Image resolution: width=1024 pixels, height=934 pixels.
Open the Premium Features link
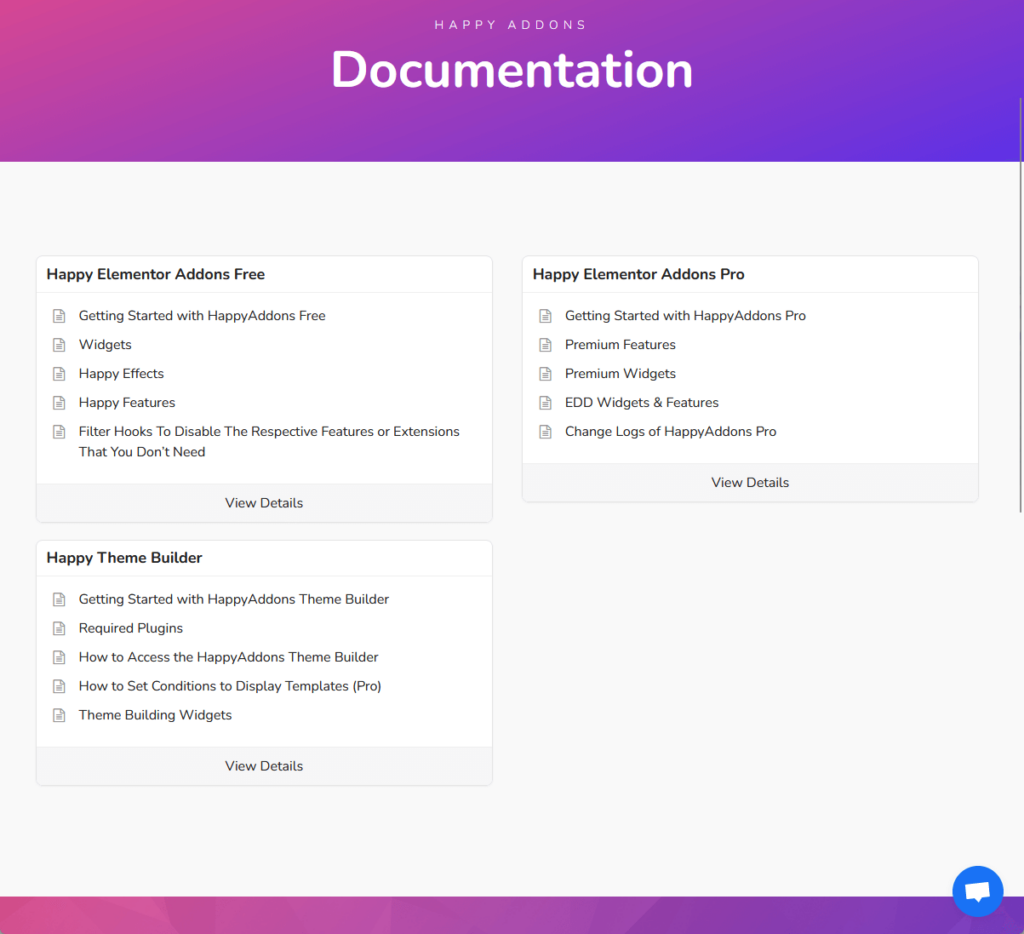(x=620, y=344)
